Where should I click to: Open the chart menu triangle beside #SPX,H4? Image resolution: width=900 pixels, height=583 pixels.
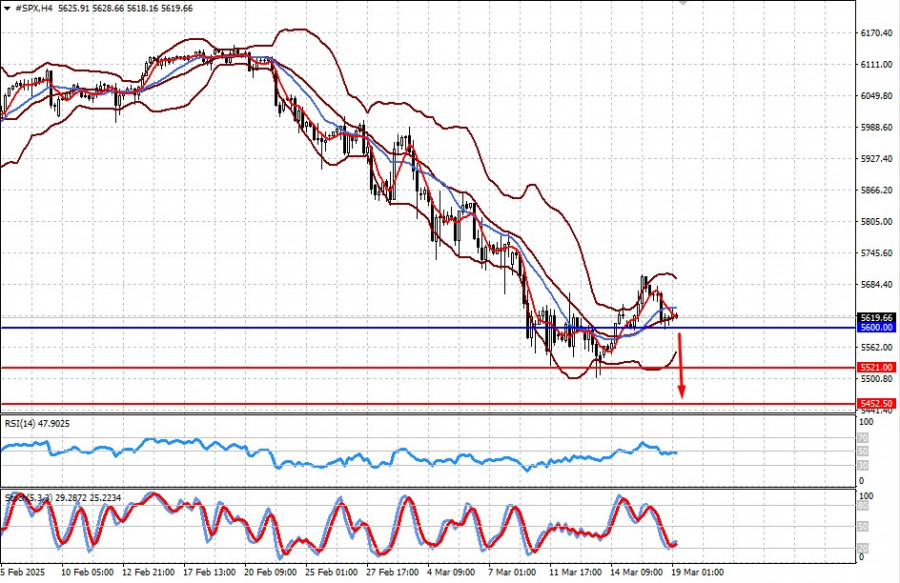[x=7, y=9]
